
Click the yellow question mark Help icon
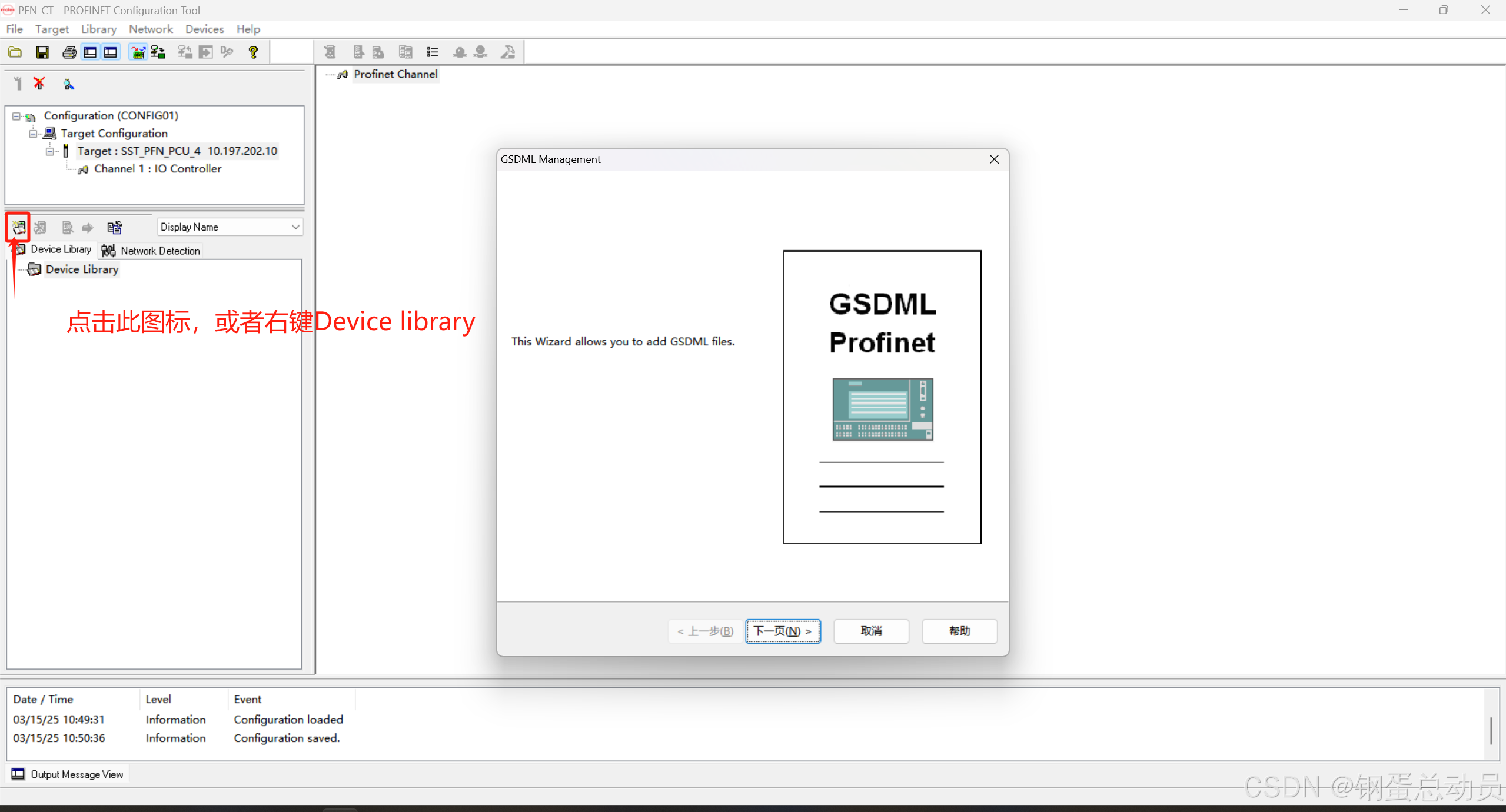point(253,52)
